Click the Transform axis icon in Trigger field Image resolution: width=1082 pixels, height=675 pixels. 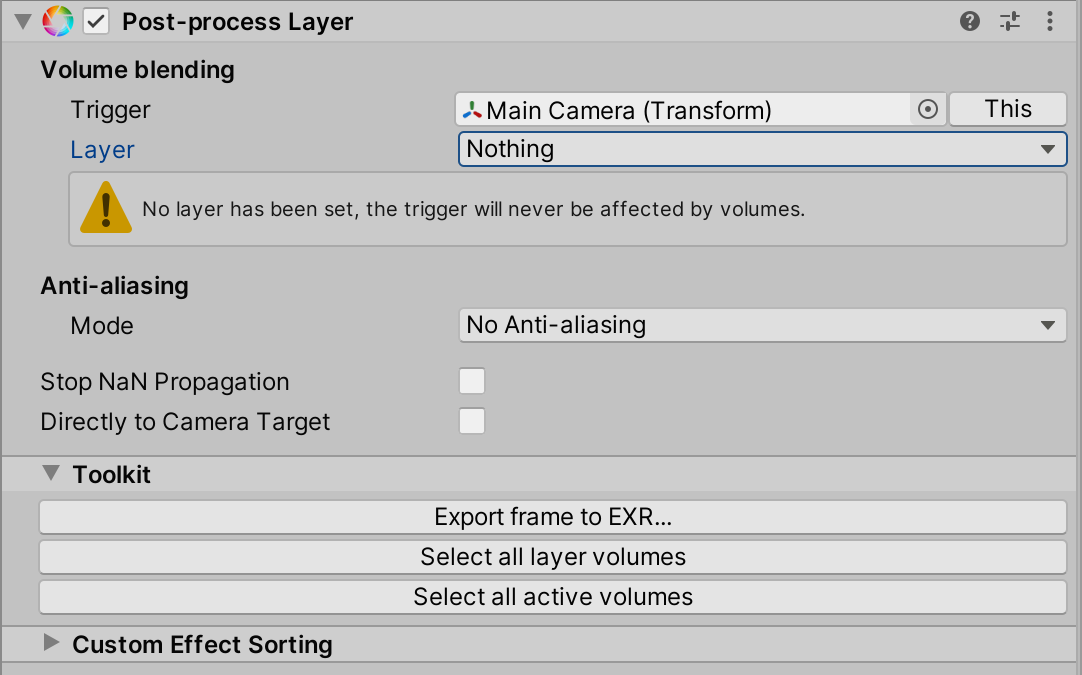pyautogui.click(x=472, y=110)
